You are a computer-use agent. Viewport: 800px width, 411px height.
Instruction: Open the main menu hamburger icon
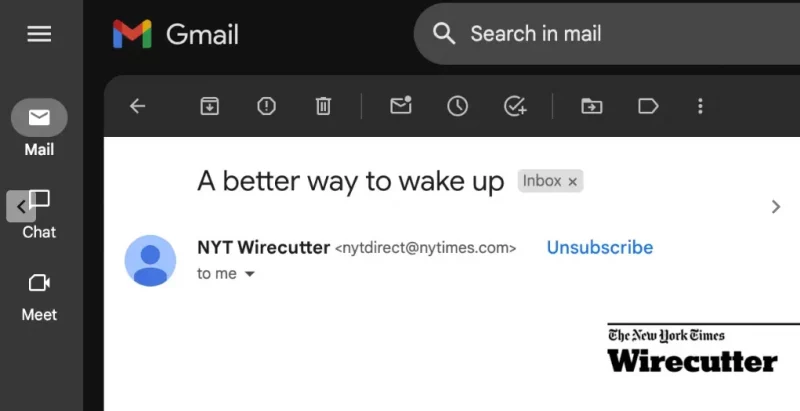pyautogui.click(x=39, y=34)
